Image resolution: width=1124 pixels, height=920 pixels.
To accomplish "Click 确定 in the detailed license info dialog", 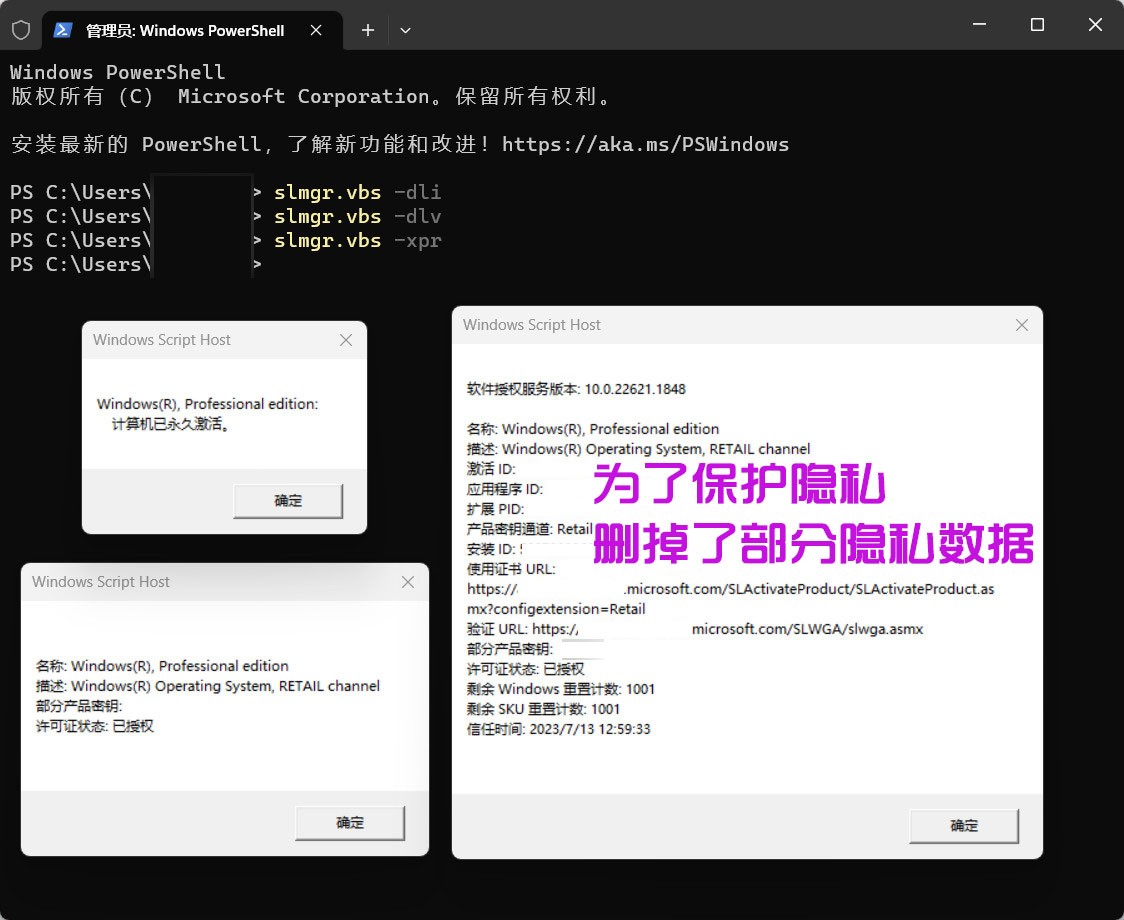I will 964,825.
